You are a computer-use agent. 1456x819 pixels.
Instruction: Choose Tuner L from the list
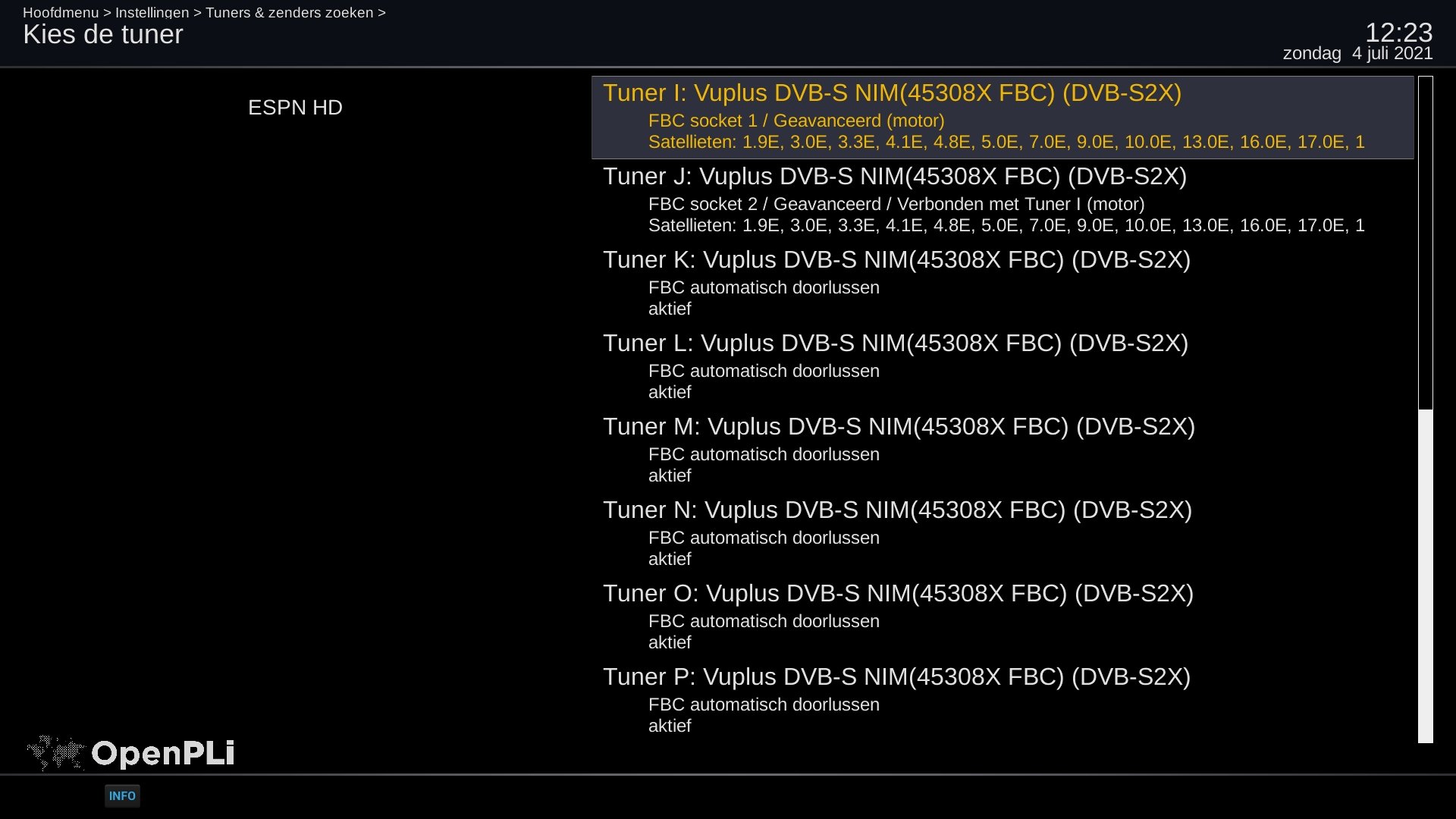(x=1003, y=368)
